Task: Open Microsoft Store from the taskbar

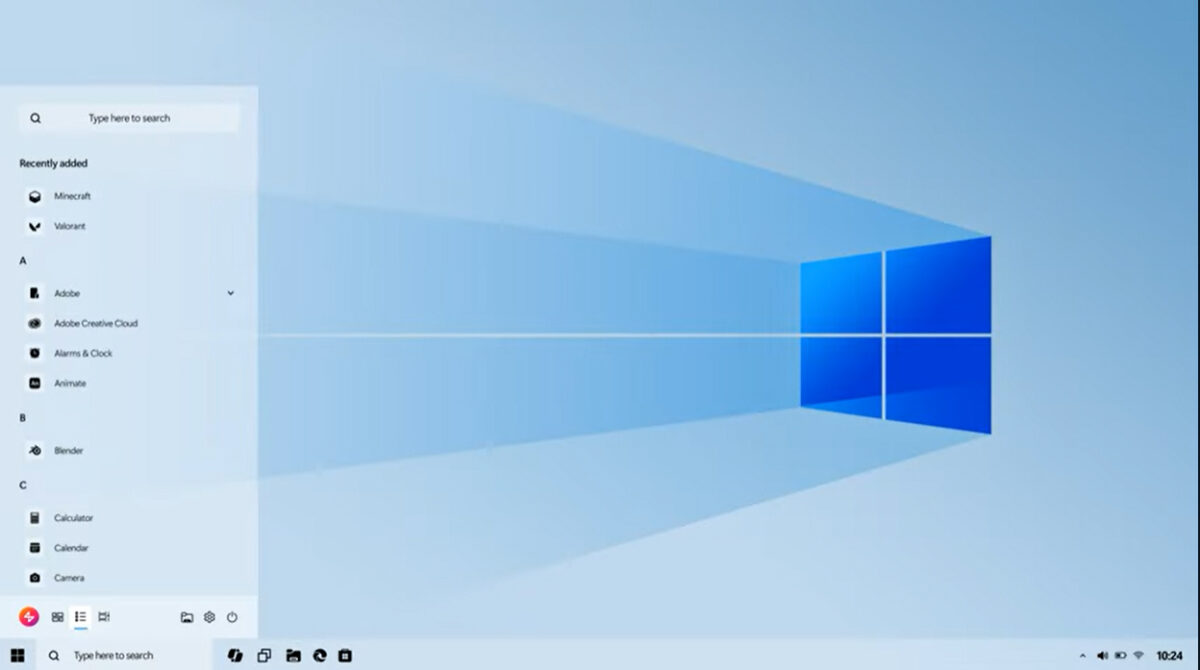Action: (345, 655)
